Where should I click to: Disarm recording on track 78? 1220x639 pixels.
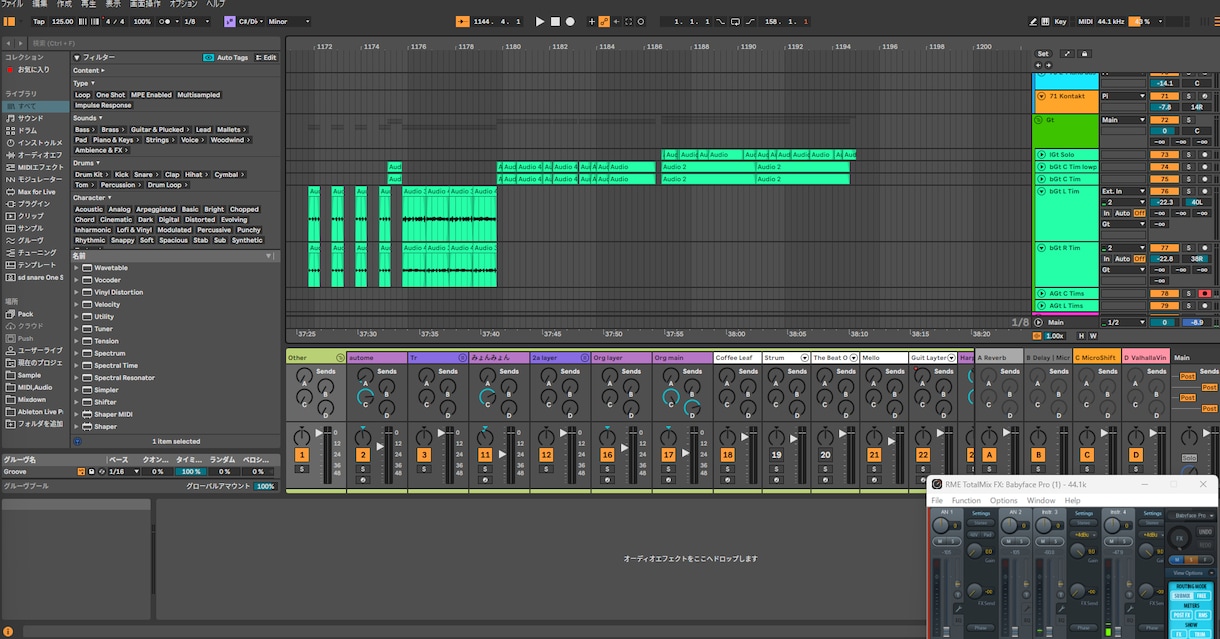(1204, 294)
